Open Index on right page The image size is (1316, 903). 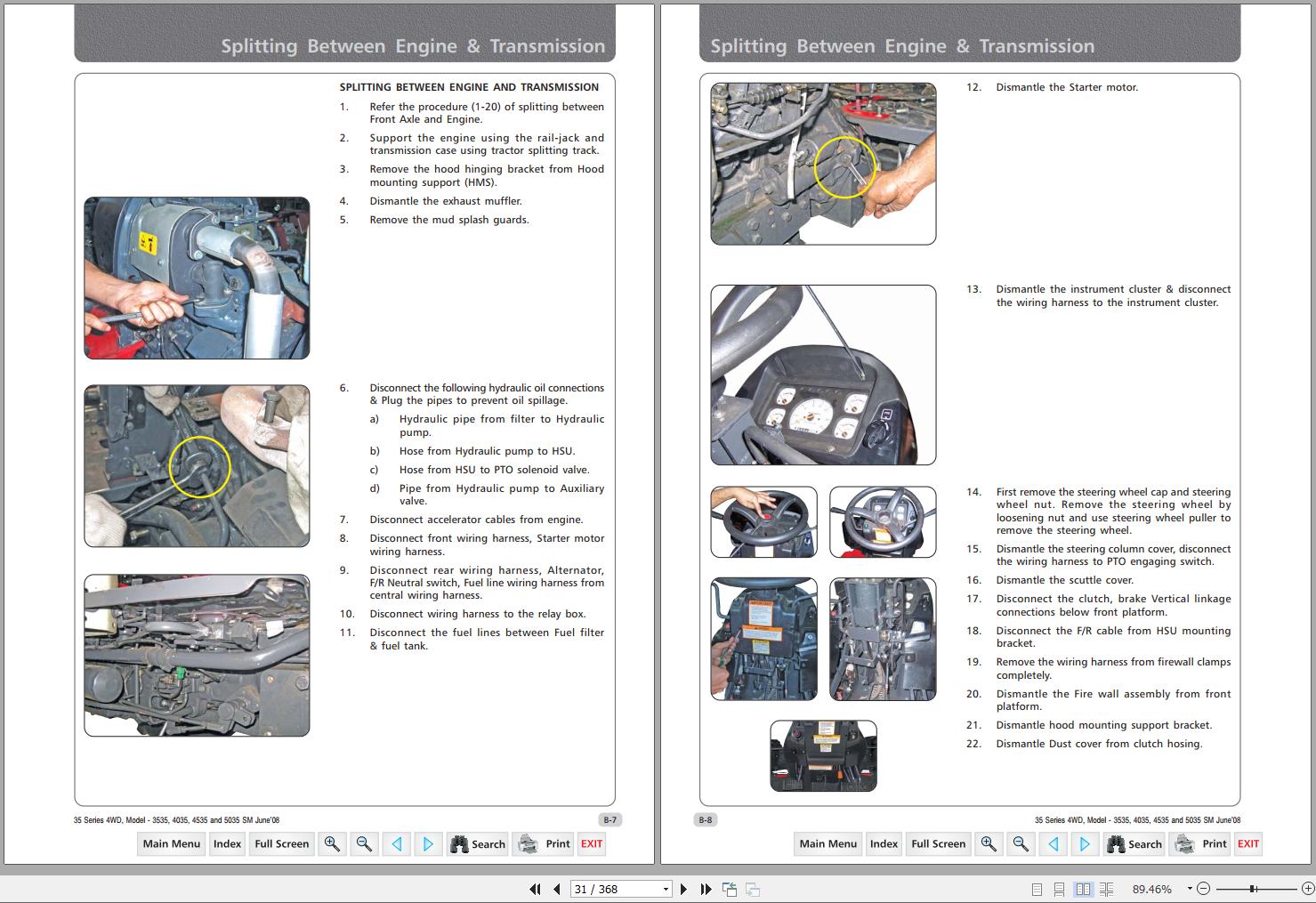coord(884,844)
